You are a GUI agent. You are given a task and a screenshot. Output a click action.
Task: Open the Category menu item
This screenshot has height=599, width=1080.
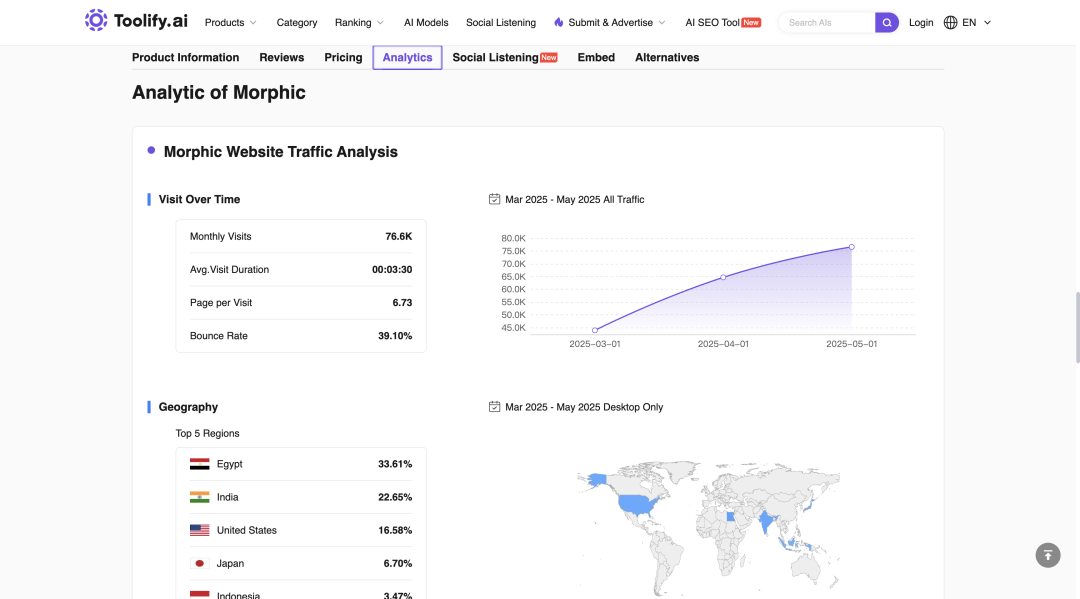coord(297,23)
